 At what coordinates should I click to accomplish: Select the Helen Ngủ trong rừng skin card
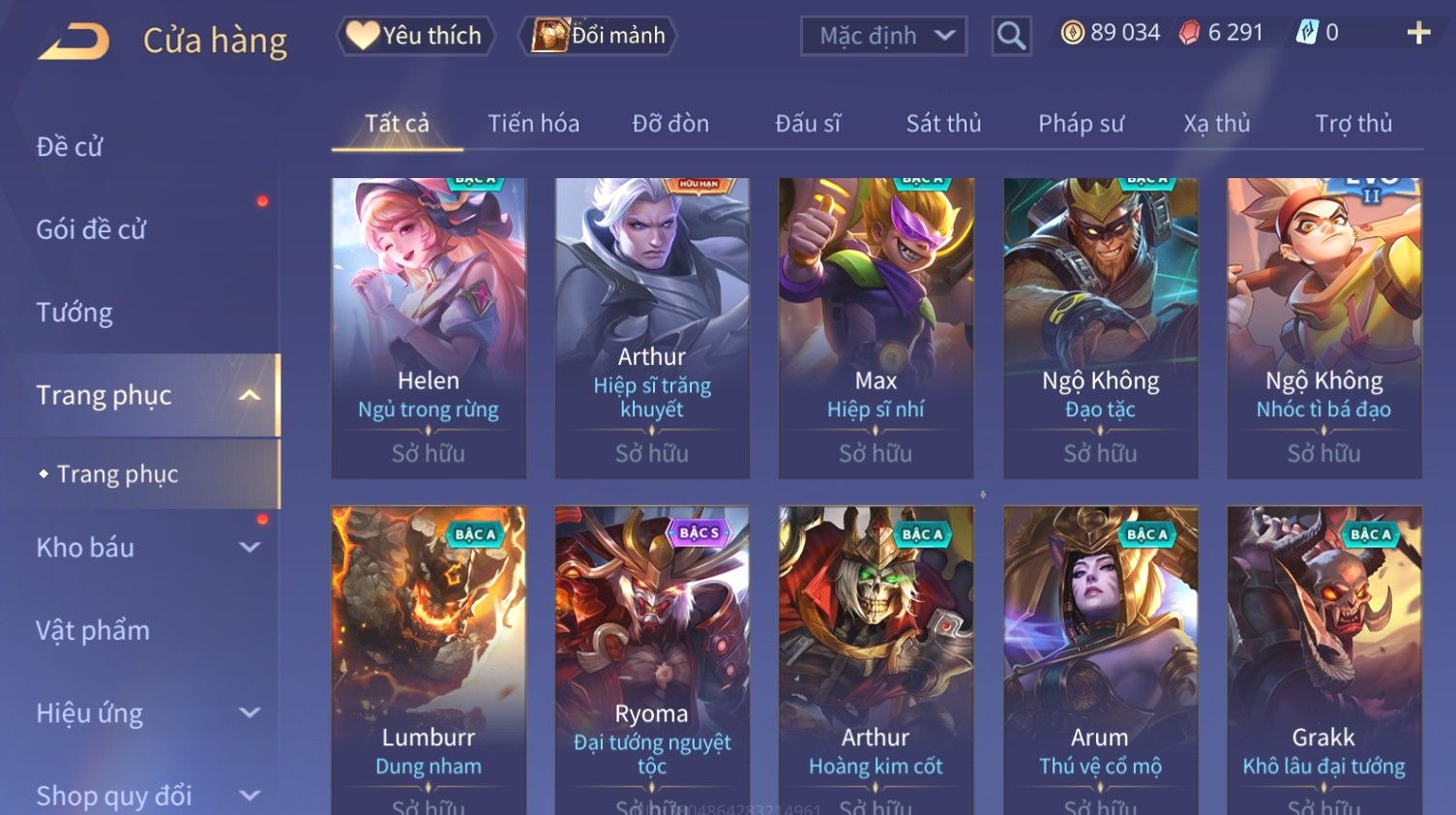[x=429, y=328]
